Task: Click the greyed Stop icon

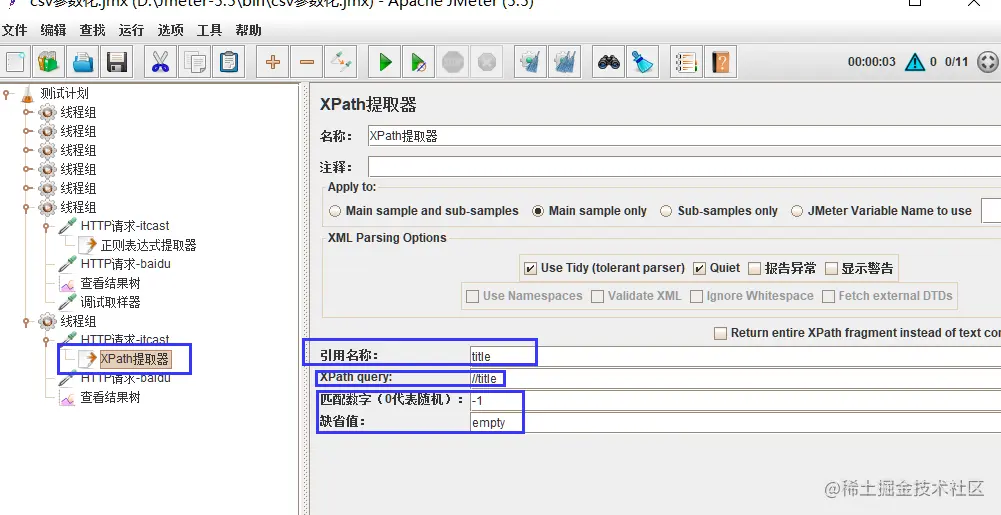Action: [453, 62]
